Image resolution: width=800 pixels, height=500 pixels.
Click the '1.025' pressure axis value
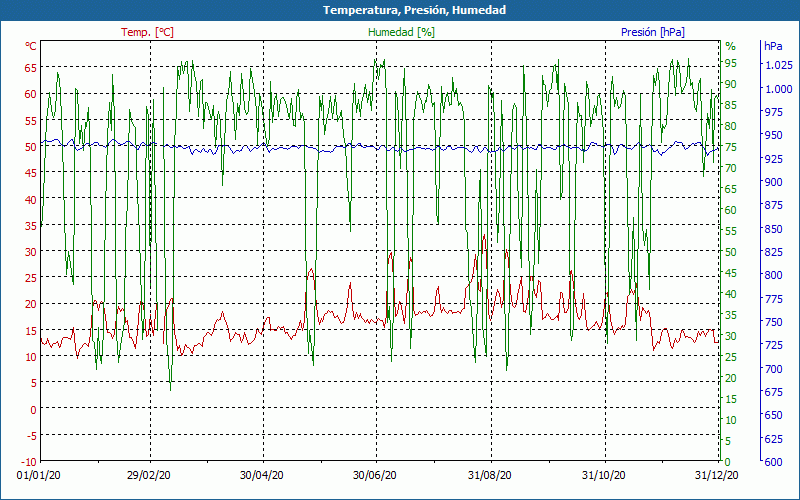(x=779, y=65)
